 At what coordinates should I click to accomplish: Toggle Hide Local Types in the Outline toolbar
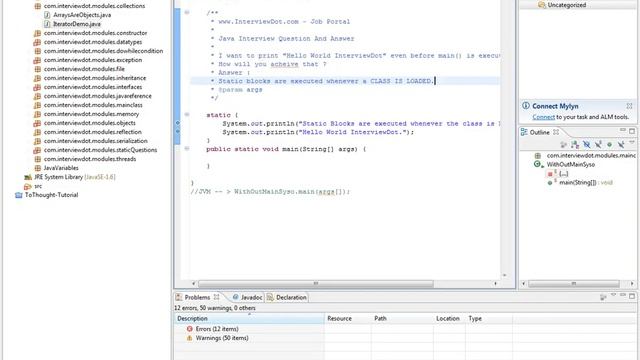click(621, 144)
